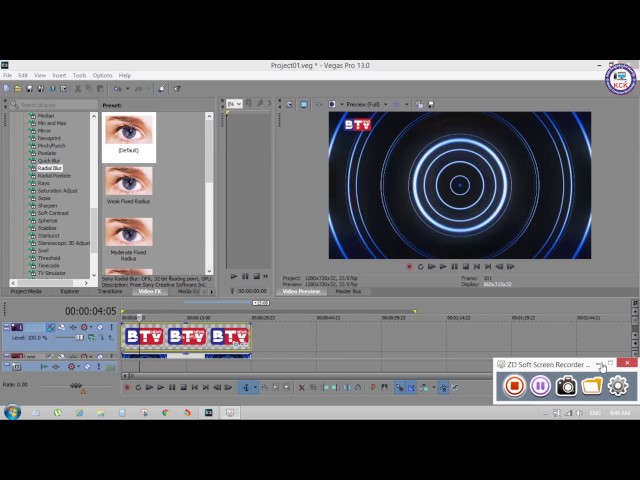Click the Cut scissors toolbar icon
Image resolution: width=640 pixels, height=480 pixels.
tap(78, 88)
